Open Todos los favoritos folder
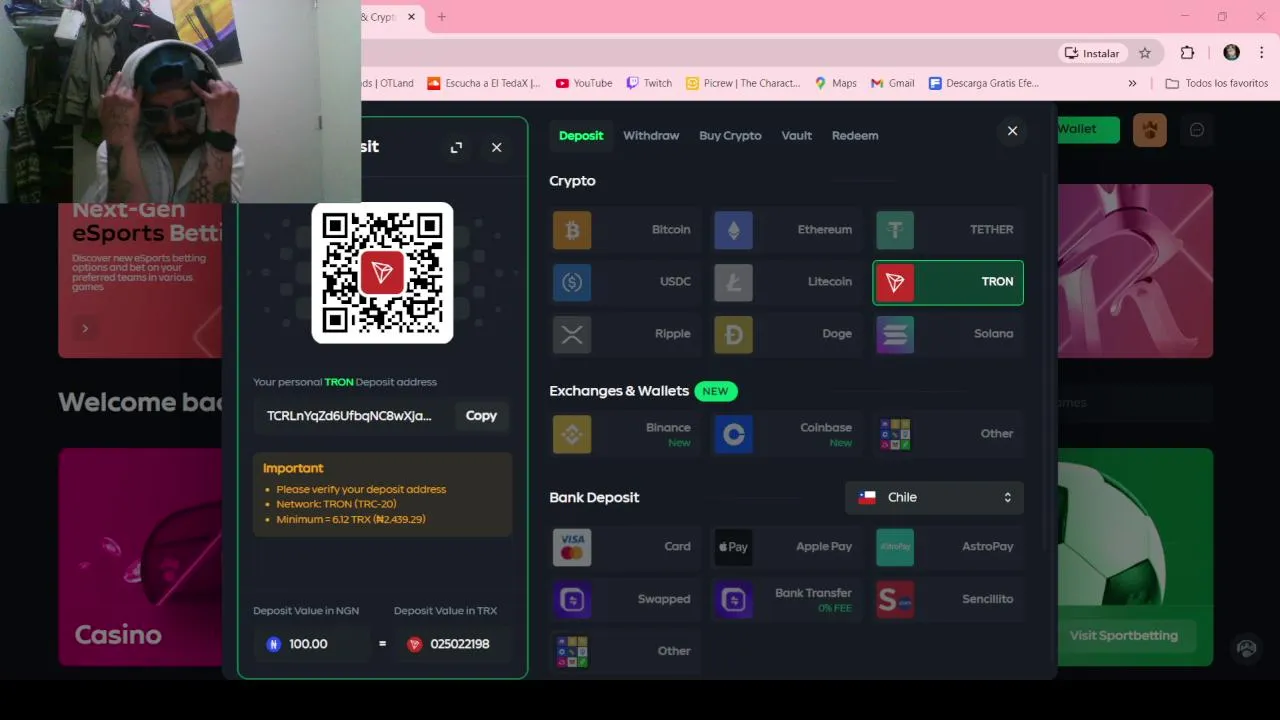 (1217, 83)
